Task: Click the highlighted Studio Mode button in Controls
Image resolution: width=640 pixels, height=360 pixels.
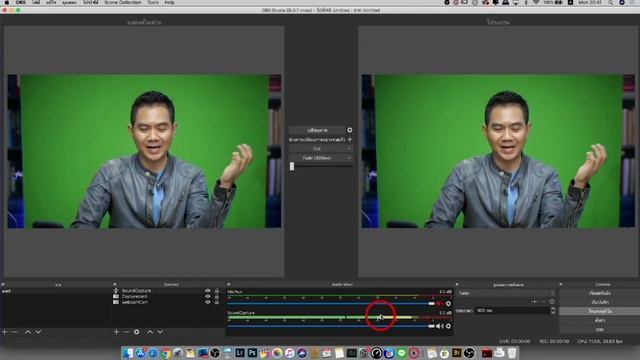Action: [600, 311]
